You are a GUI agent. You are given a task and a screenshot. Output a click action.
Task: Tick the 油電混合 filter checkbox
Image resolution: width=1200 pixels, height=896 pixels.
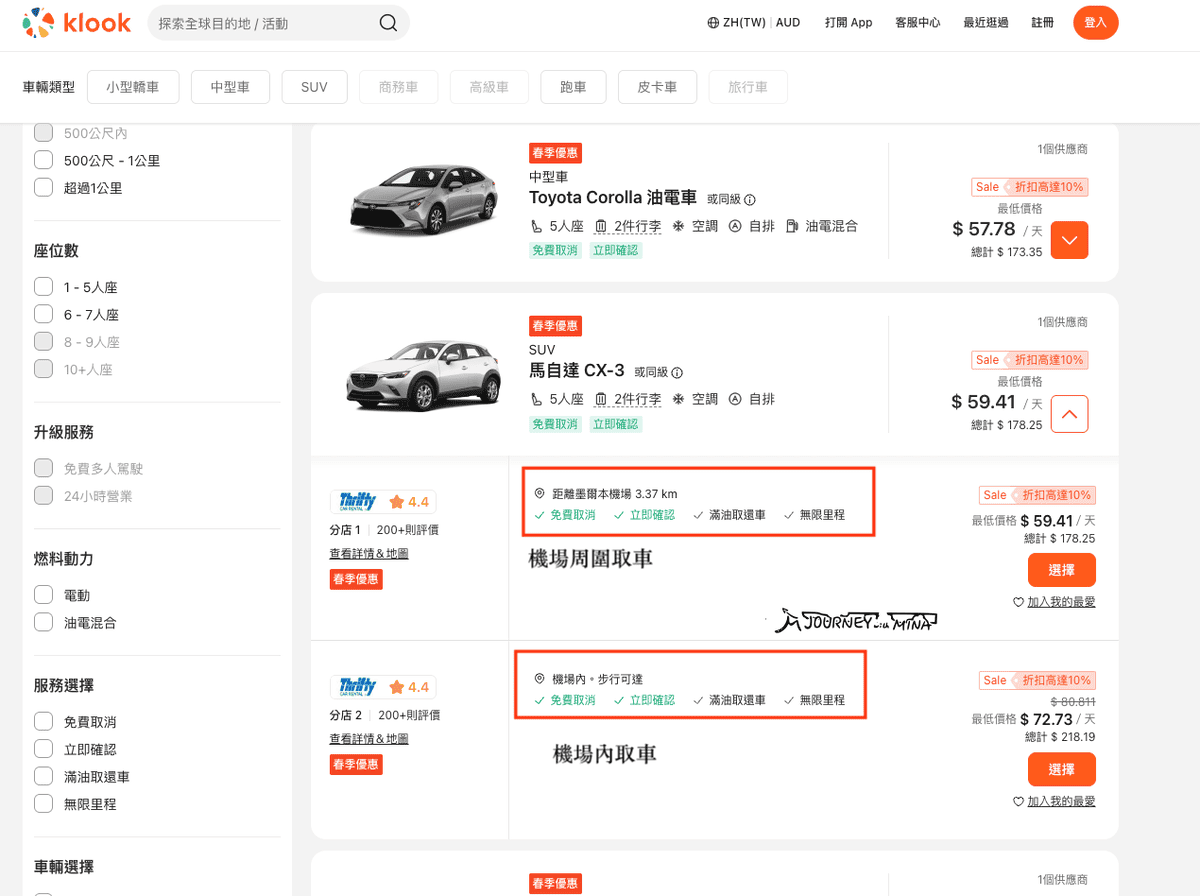tap(43, 622)
